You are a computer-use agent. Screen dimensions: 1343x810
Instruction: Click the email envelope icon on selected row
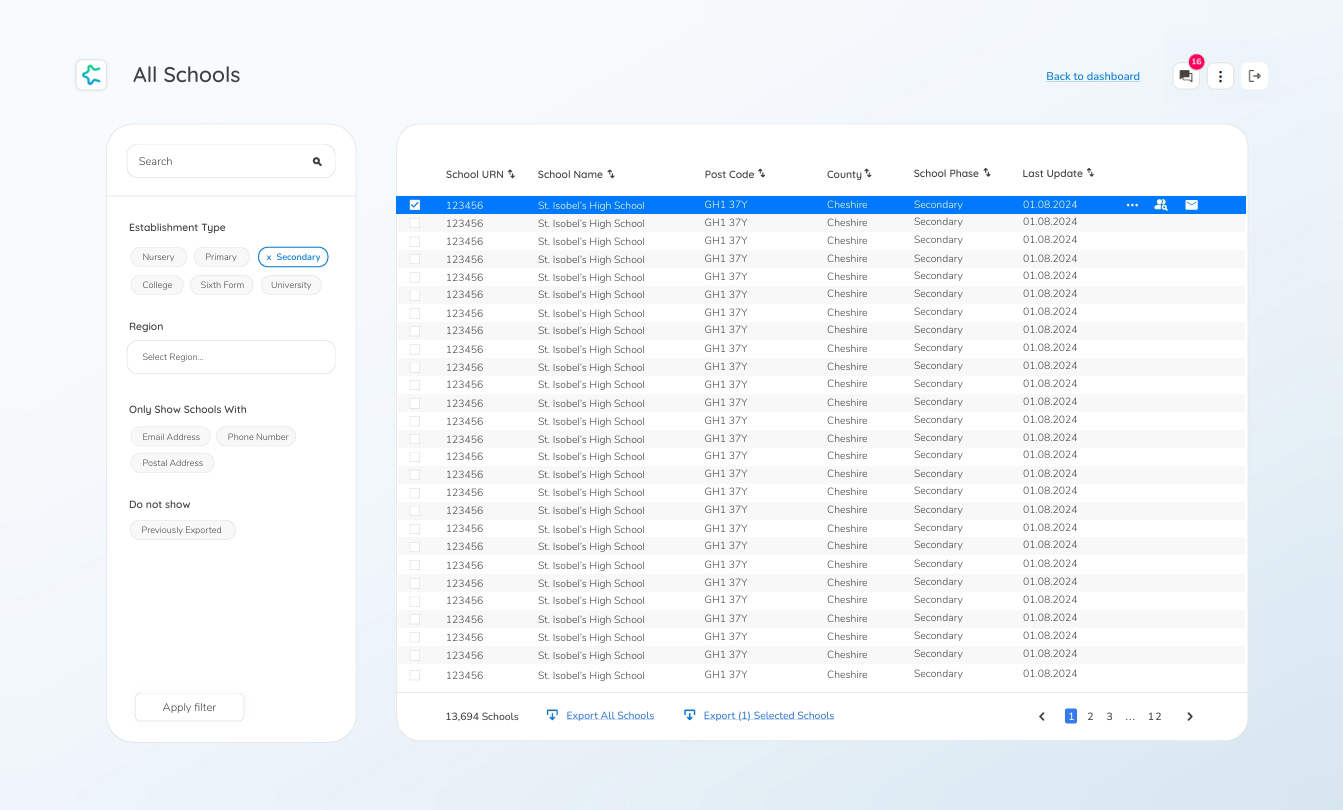(1191, 205)
